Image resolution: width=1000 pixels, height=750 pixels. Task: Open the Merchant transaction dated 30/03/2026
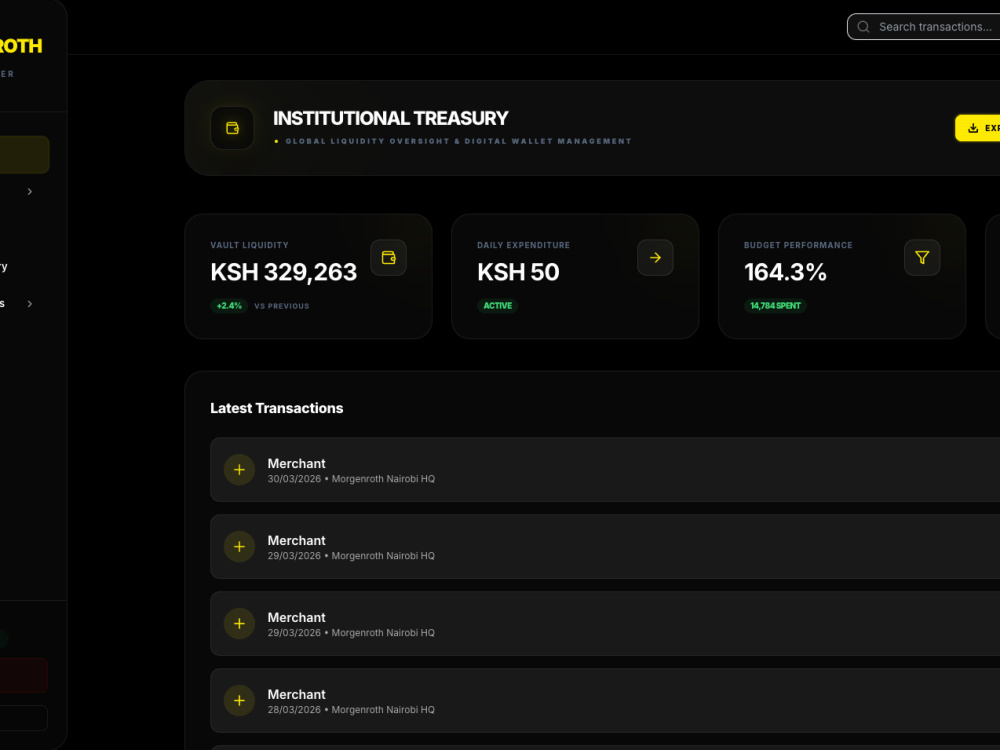tap(605, 470)
